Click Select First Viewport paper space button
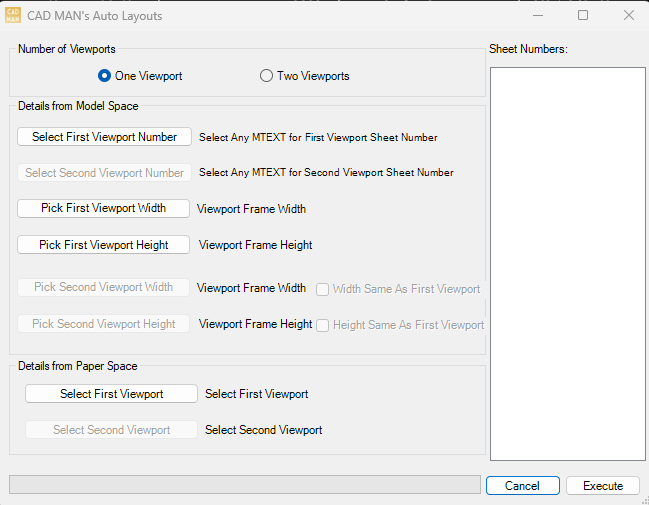 click(111, 394)
